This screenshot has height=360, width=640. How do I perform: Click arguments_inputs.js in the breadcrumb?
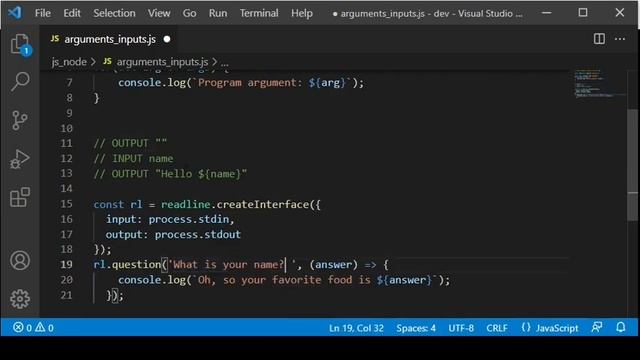coord(162,62)
